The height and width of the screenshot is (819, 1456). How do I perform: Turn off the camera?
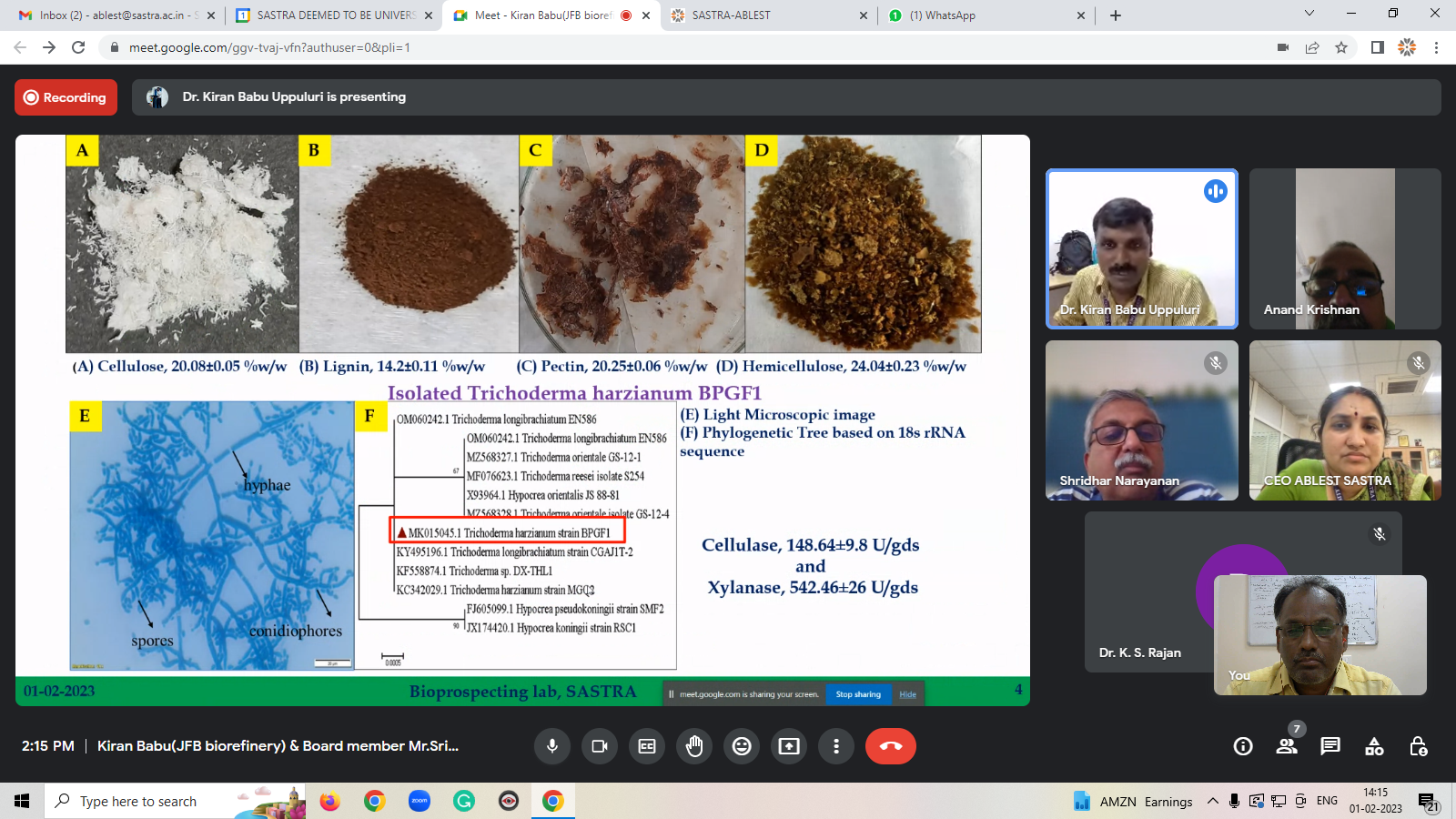(x=600, y=746)
